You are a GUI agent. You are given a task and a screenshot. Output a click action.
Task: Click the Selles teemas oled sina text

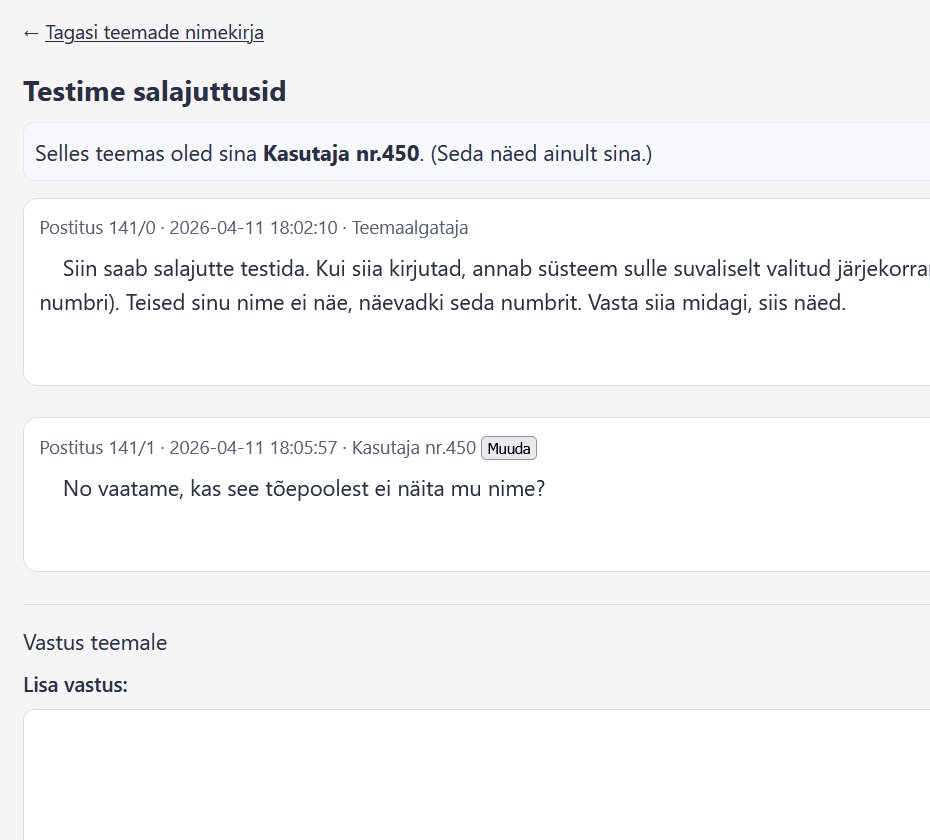pyautogui.click(x=146, y=155)
